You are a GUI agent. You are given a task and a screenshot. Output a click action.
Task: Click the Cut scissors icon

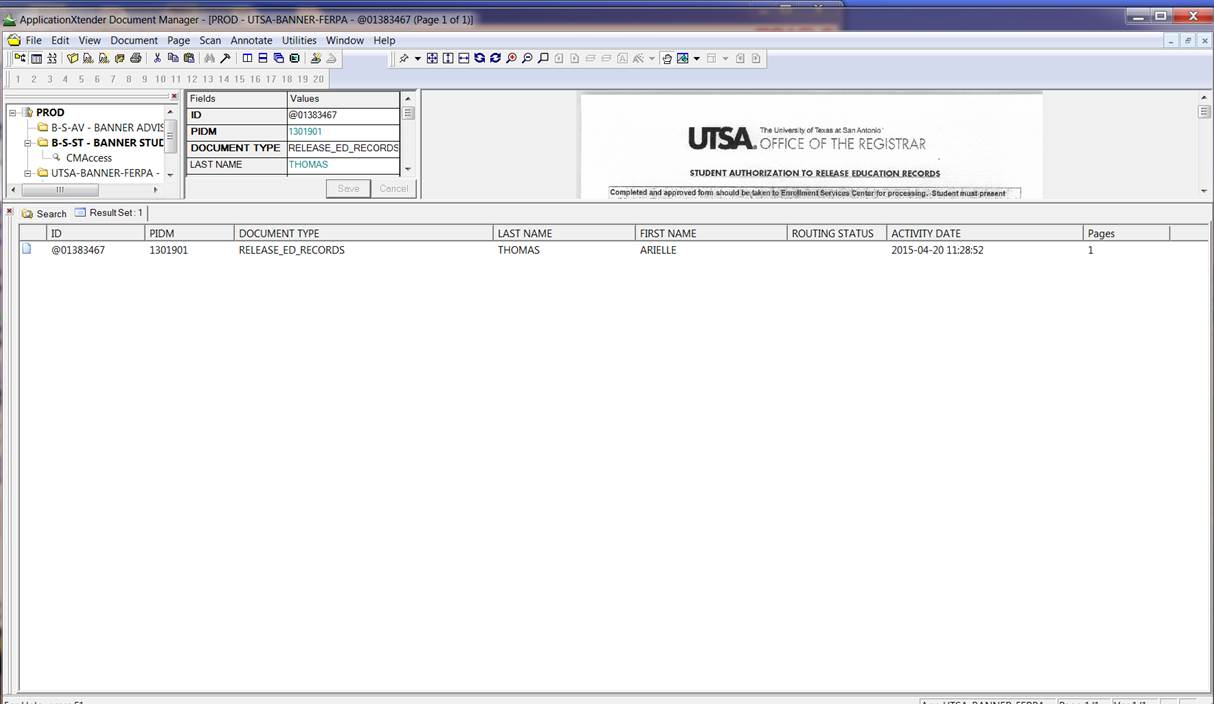(157, 59)
